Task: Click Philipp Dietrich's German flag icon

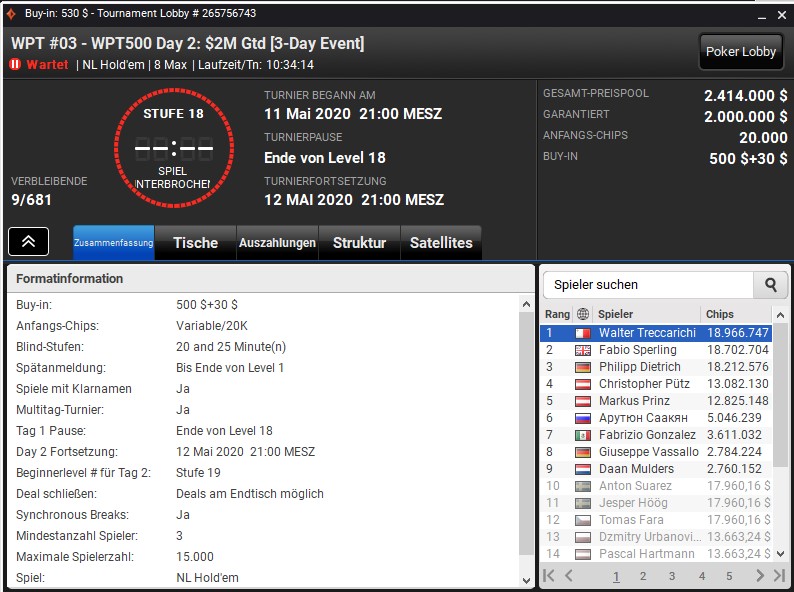Action: click(x=583, y=367)
